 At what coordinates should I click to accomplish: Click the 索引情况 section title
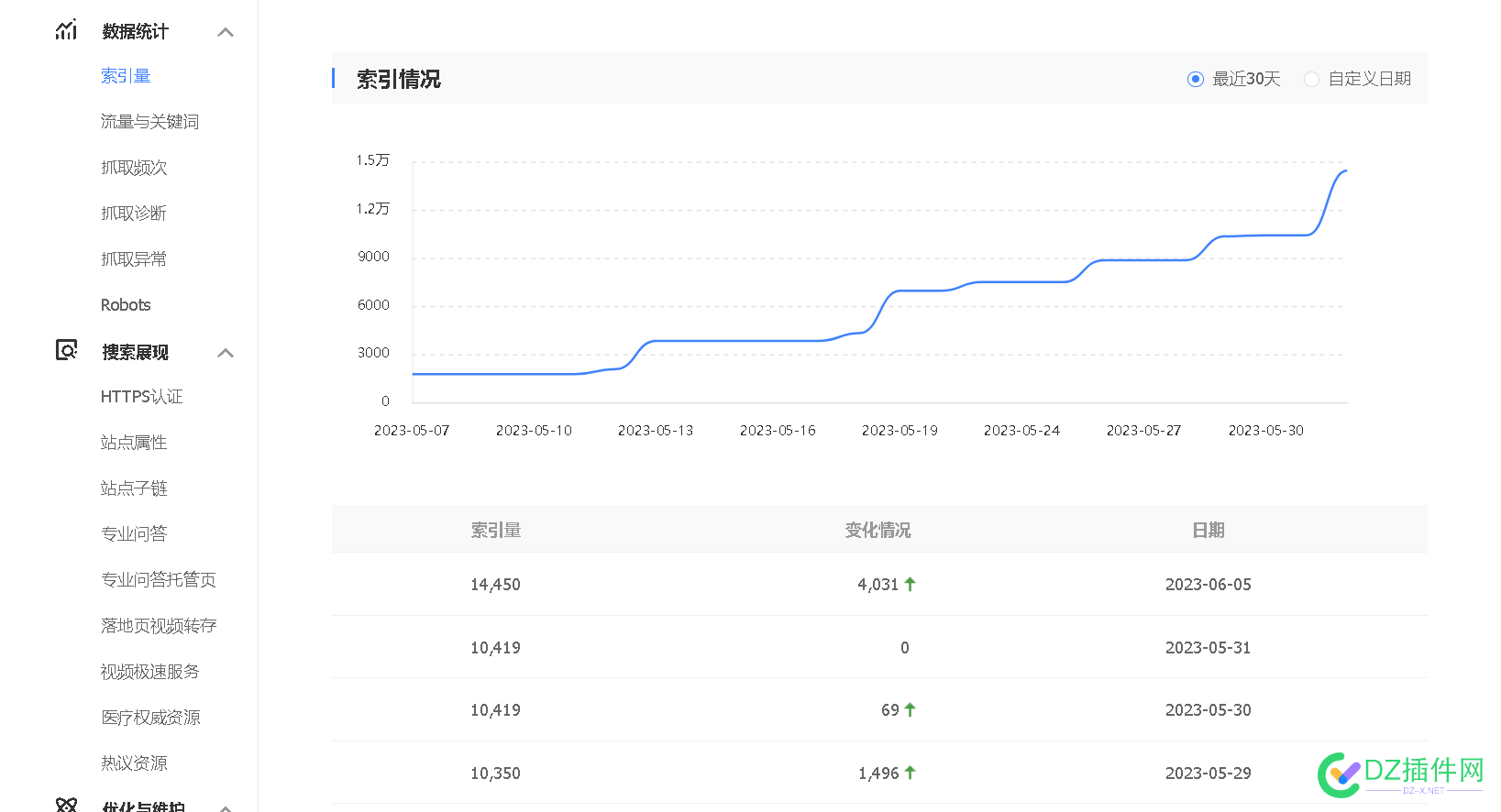399,79
